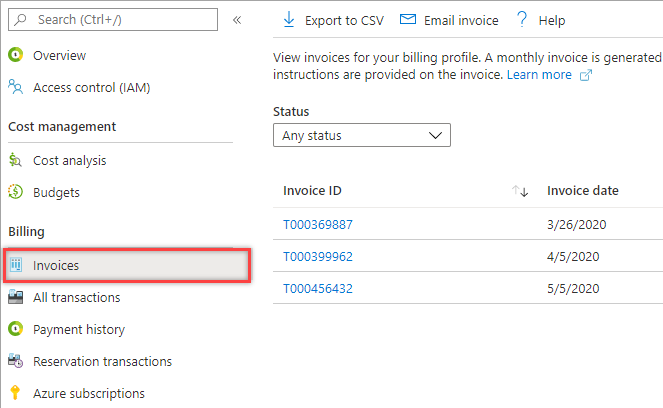This screenshot has width=663, height=408.
Task: Go to Payment history menu item
Action: point(79,329)
